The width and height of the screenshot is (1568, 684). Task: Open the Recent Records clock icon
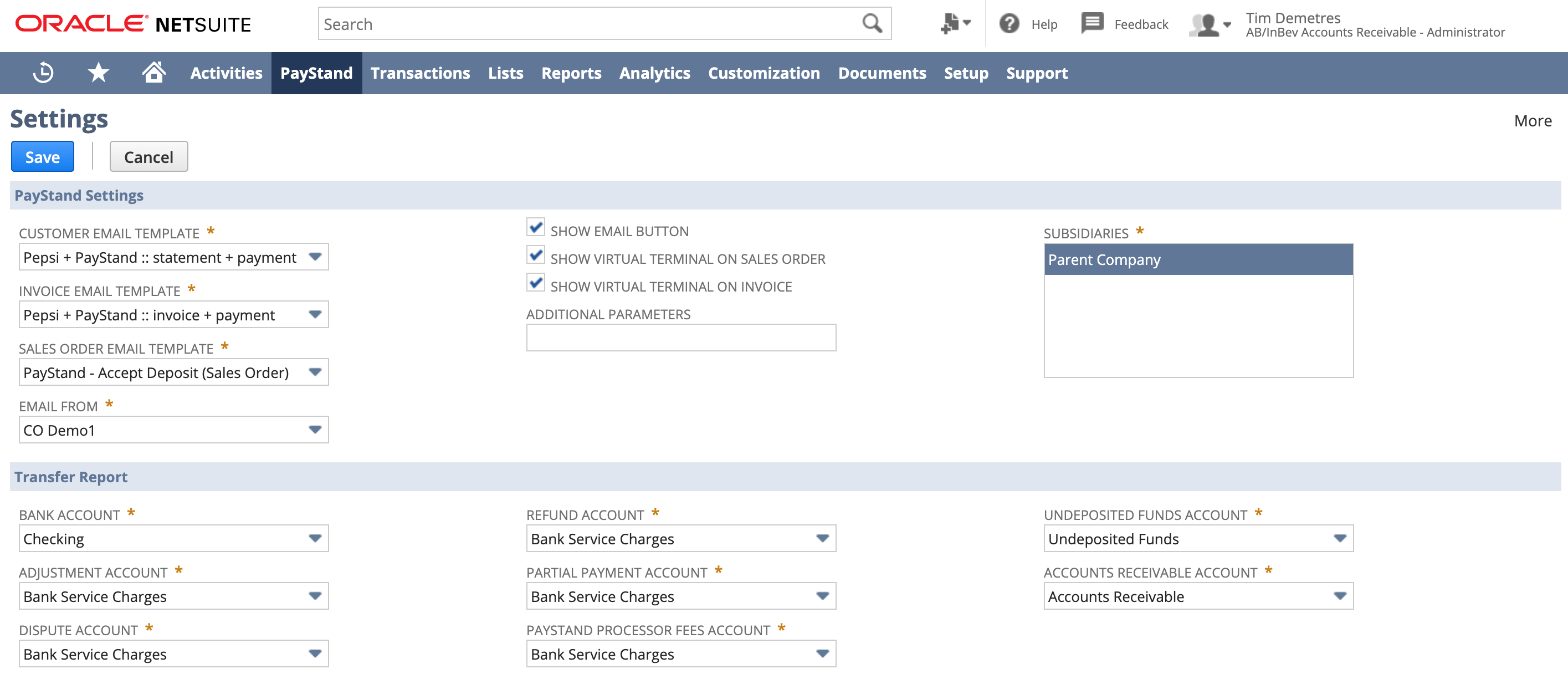pyautogui.click(x=43, y=73)
